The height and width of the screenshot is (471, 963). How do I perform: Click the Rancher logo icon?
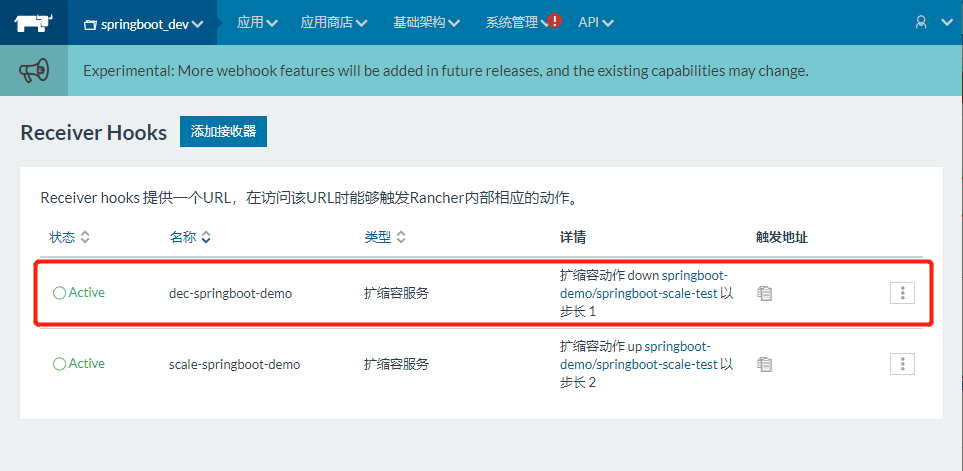click(34, 21)
